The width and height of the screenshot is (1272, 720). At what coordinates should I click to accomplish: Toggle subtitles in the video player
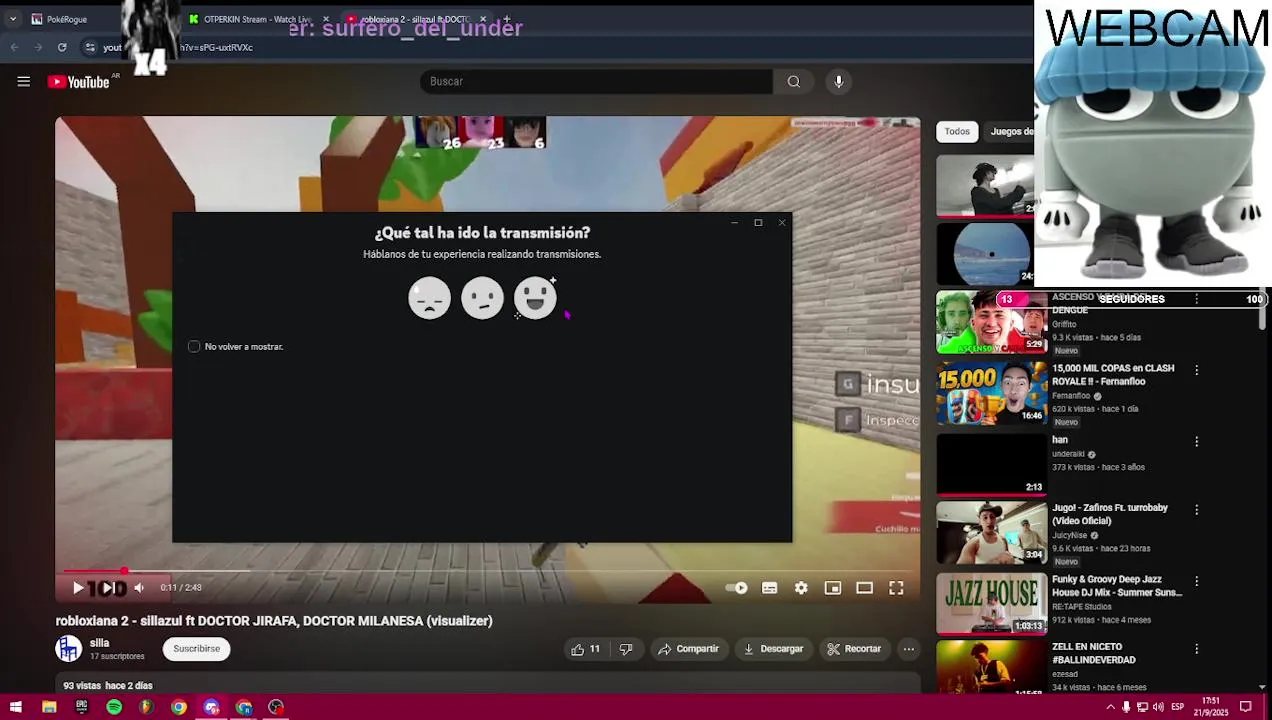769,588
